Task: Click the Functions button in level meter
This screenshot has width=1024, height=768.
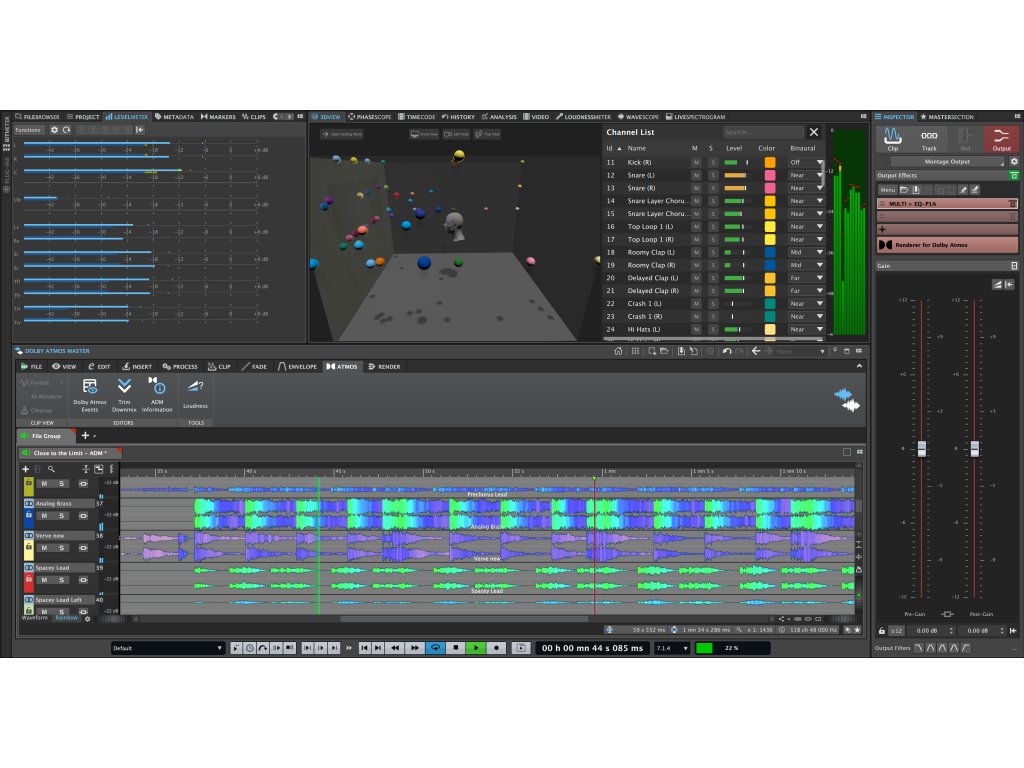Action: pyautogui.click(x=28, y=130)
